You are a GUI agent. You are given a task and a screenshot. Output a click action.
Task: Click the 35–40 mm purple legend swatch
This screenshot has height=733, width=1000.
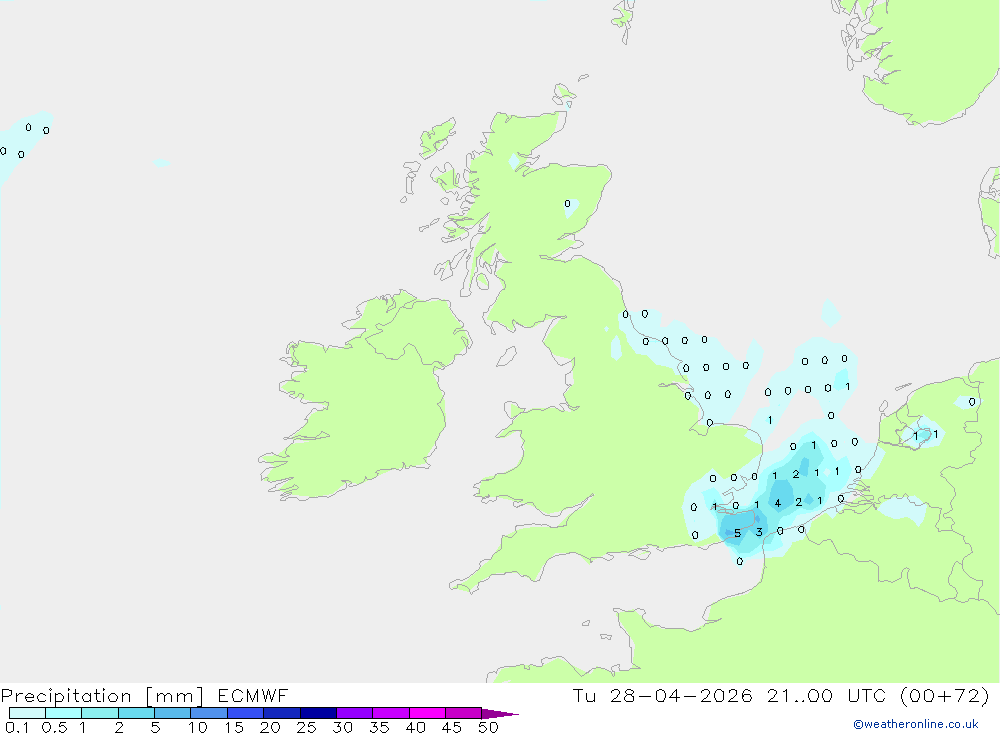[391, 713]
